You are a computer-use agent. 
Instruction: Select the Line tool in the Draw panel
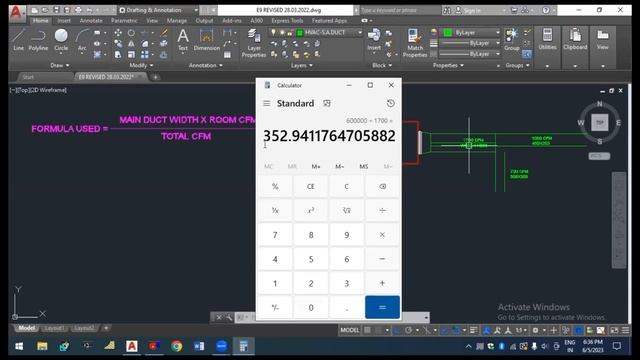(18, 40)
